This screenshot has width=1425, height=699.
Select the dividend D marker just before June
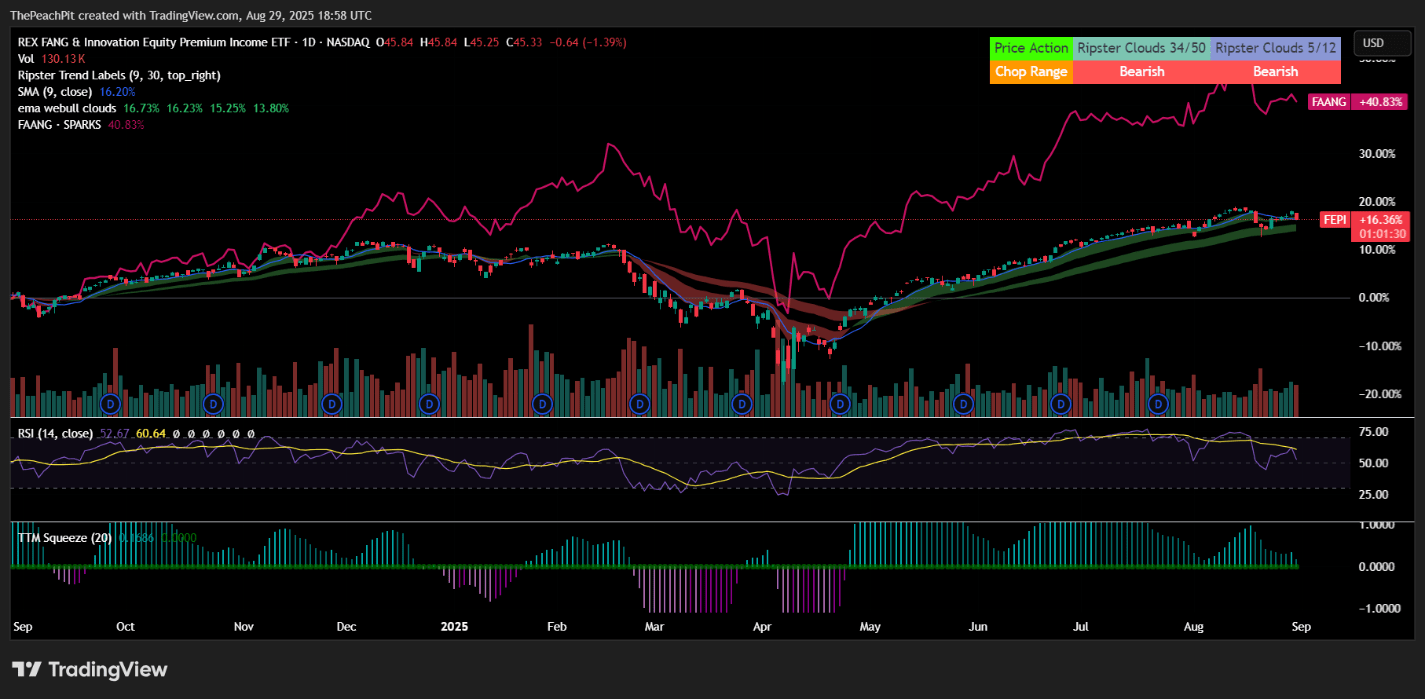coord(963,404)
